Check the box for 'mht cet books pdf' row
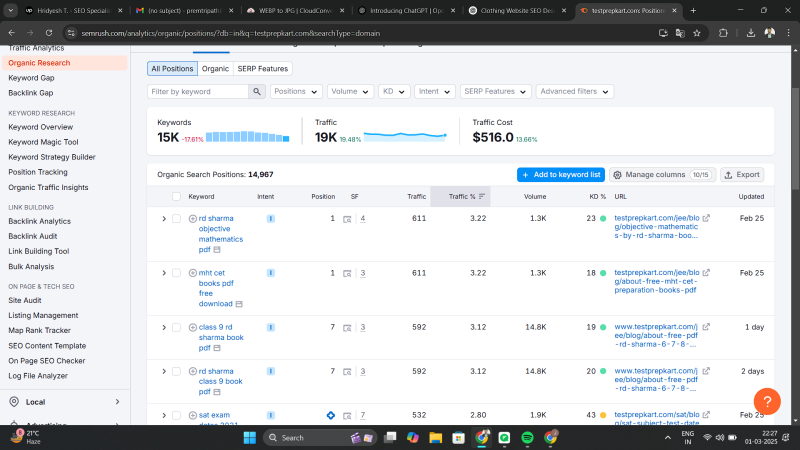The image size is (800, 450). click(177, 272)
